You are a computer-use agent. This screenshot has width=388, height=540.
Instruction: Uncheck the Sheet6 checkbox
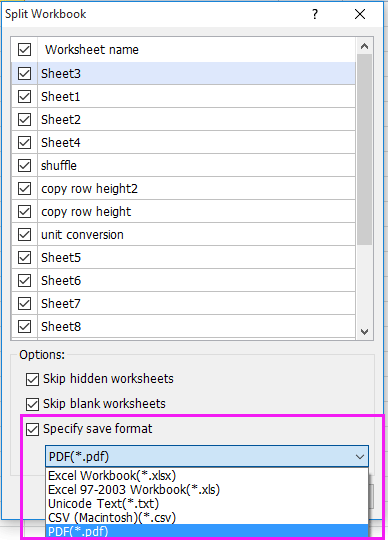click(24, 280)
